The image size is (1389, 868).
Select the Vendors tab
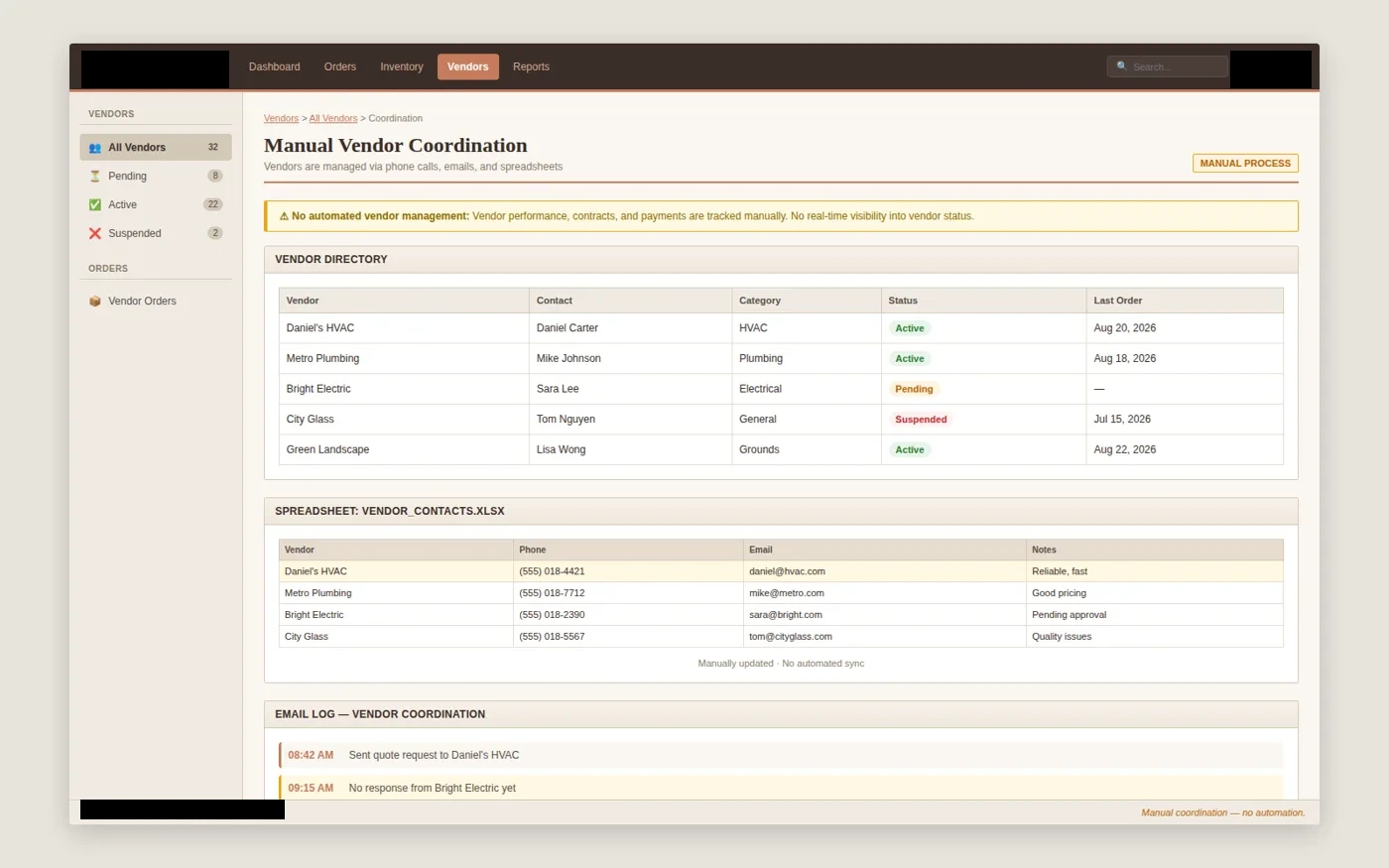[x=467, y=66]
